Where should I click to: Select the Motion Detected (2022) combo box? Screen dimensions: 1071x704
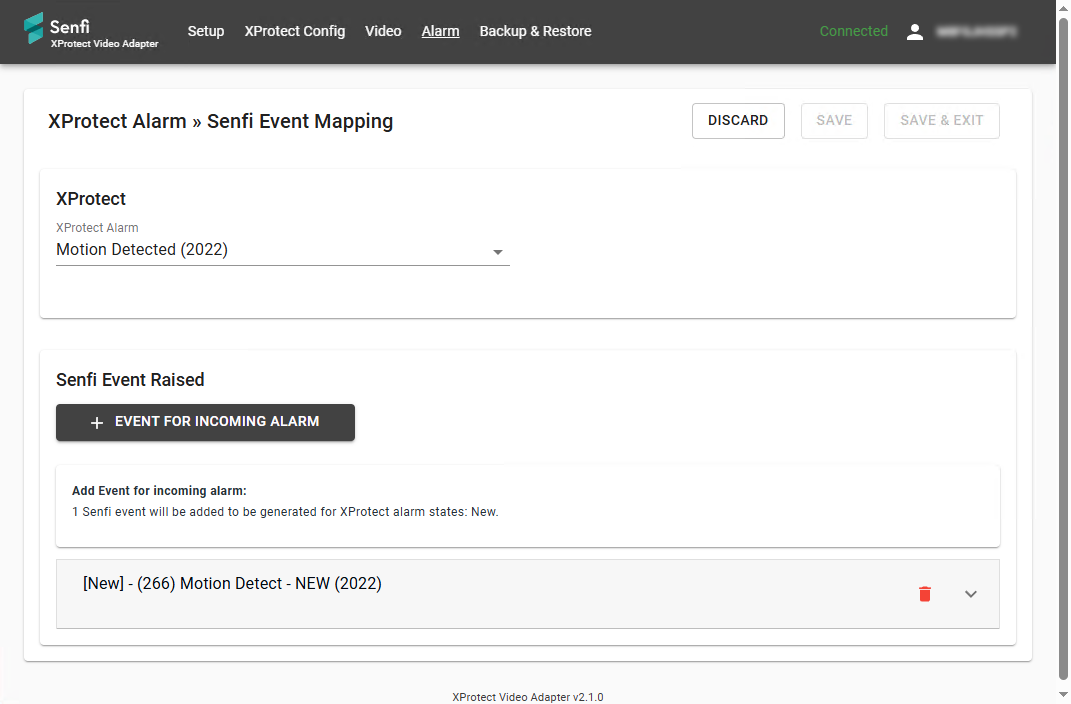[270, 250]
